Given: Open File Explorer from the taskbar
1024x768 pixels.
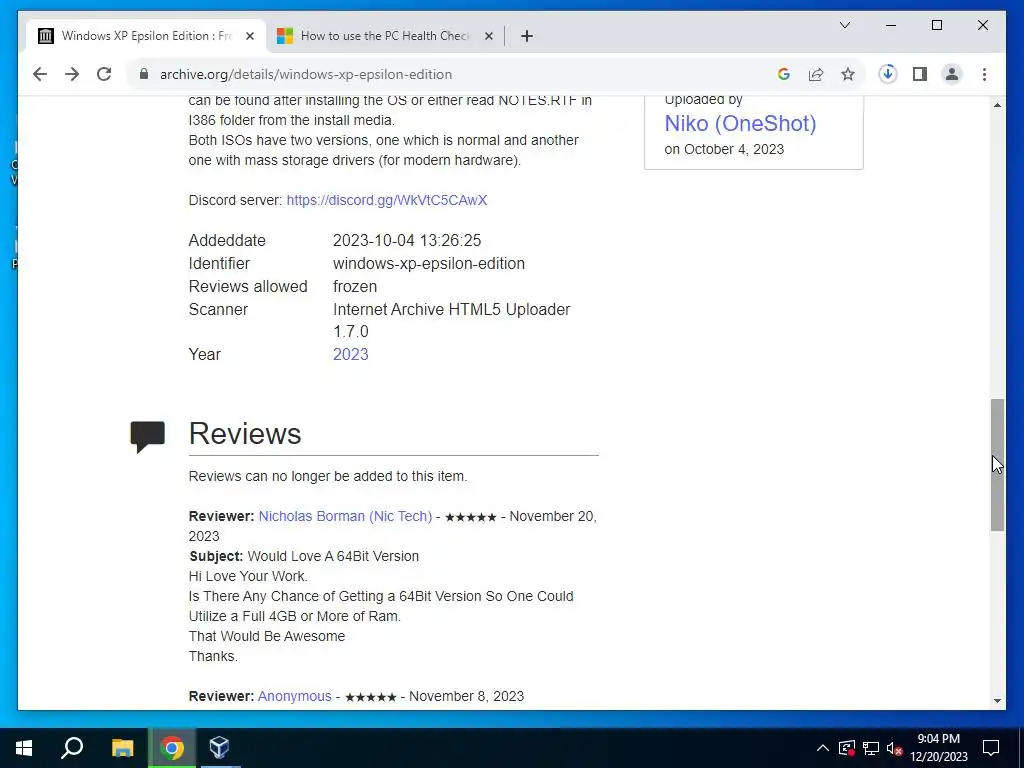Looking at the screenshot, I should pos(122,748).
